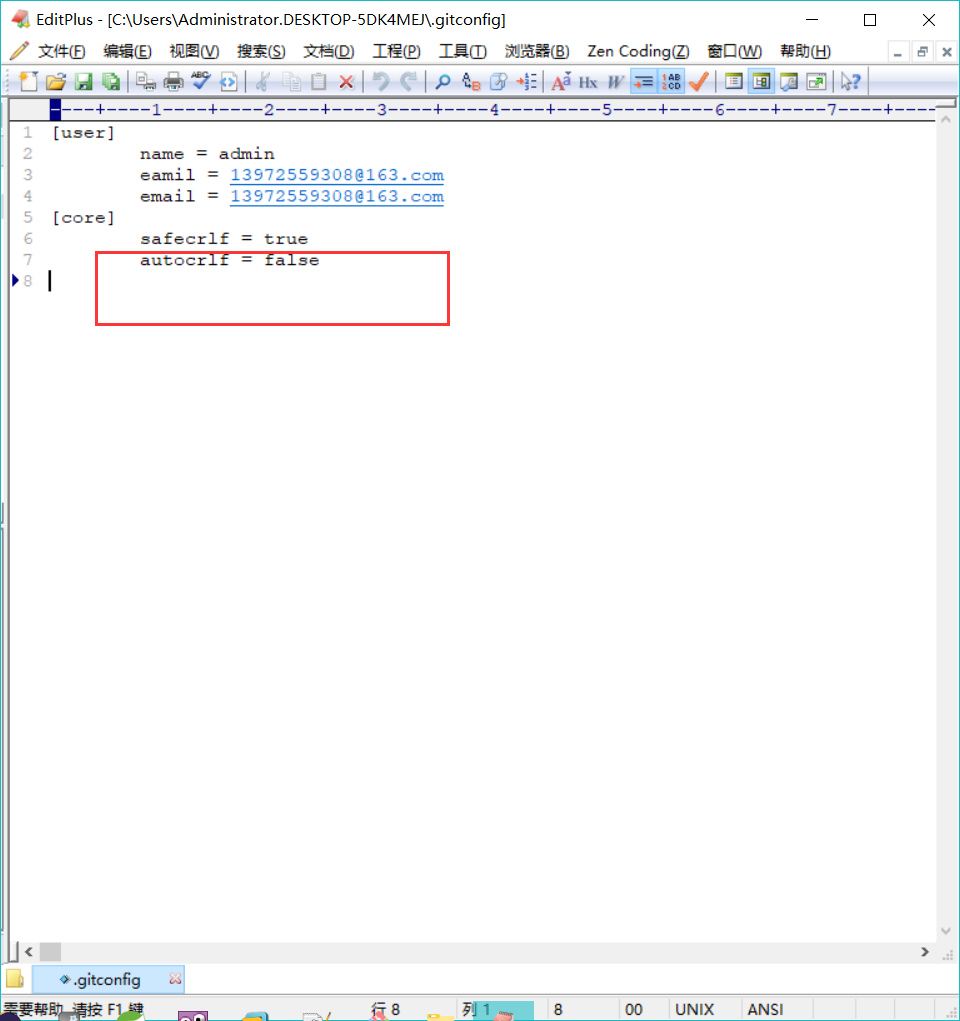Open the 工具(T) menu

pos(462,51)
